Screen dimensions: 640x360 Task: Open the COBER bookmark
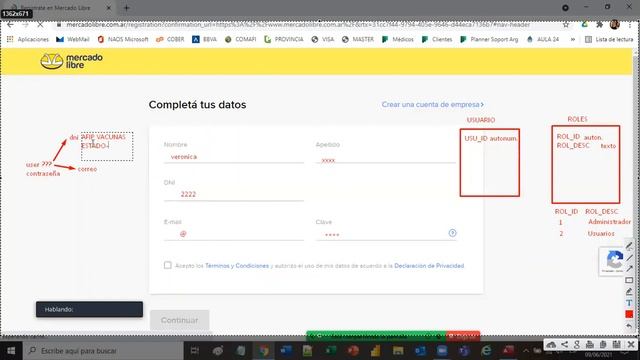[170, 40]
